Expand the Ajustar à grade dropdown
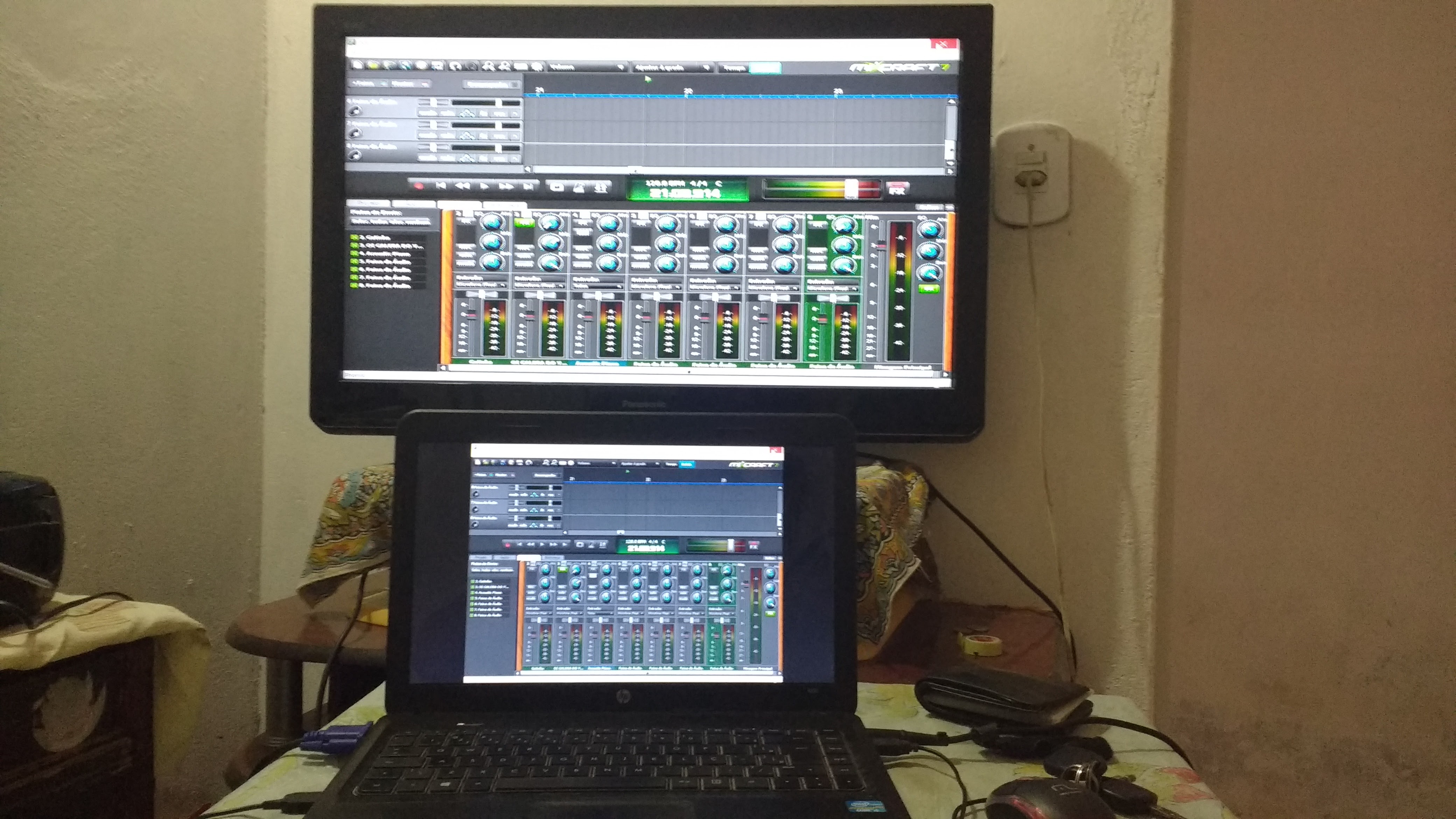 coord(672,68)
